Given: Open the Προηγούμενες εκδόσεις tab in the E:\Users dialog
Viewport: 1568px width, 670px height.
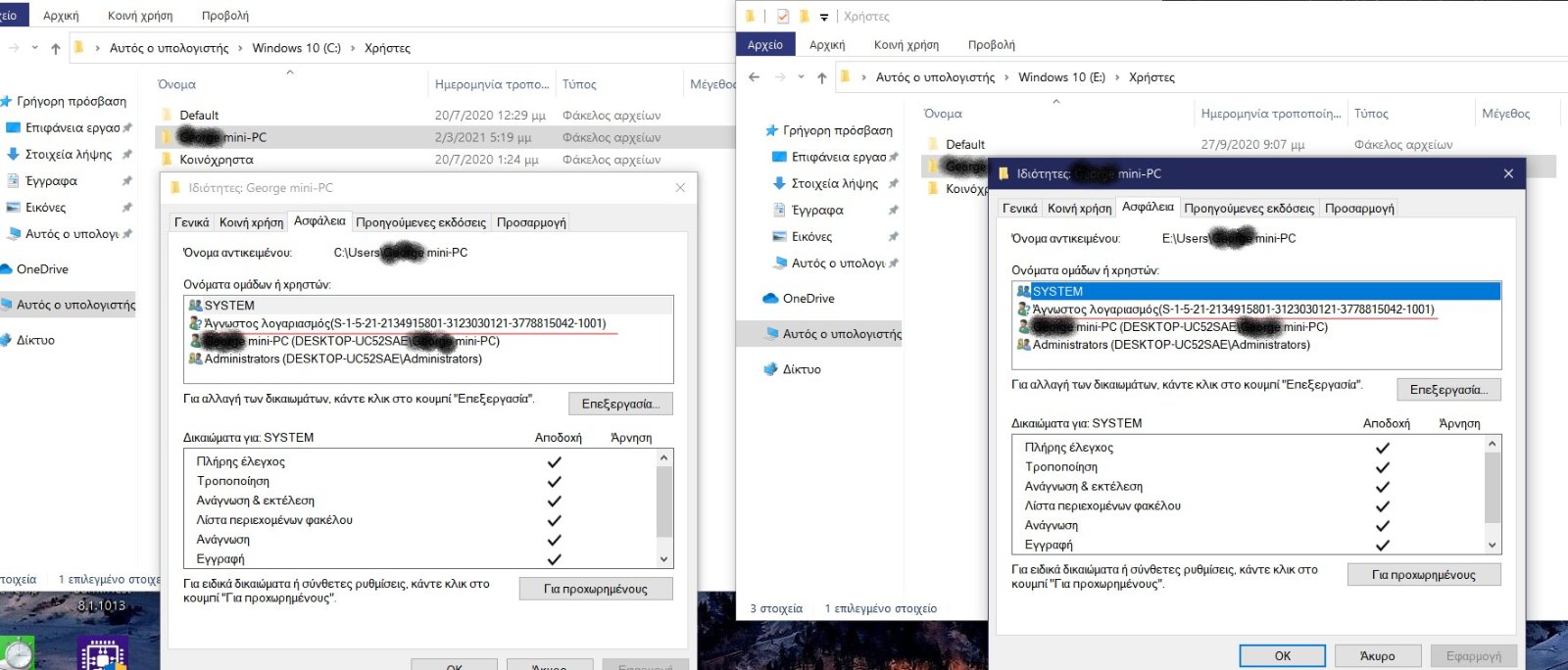Looking at the screenshot, I should [1249, 209].
